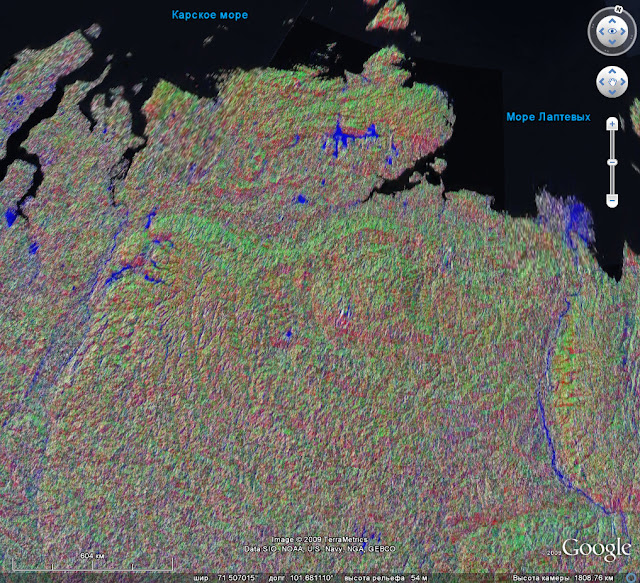Rotate view right with the look joystick's right arrow
Image resolution: width=640 pixels, height=583 pixels.
[x=623, y=31]
